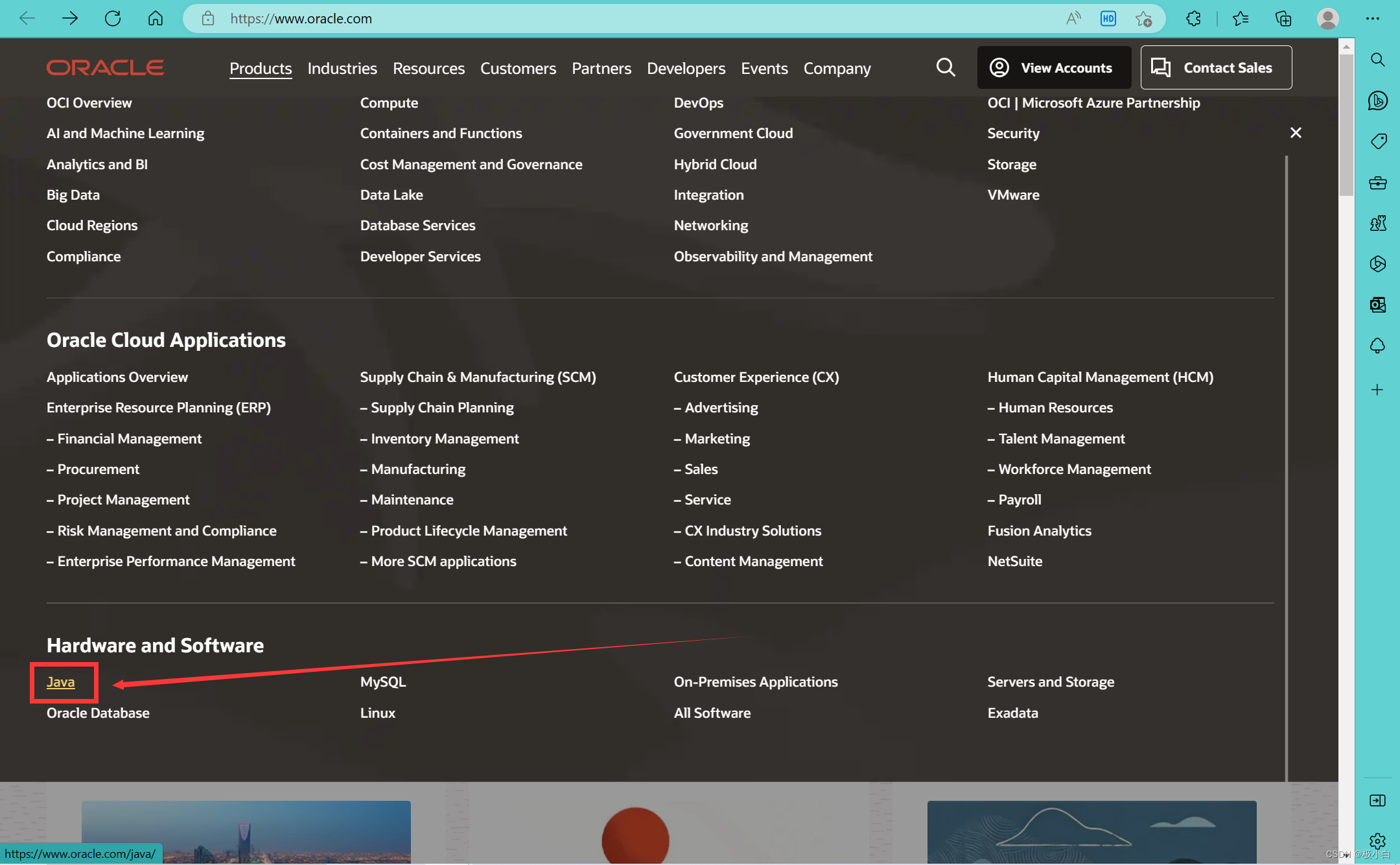Screen dimensions: 1400x865
Task: Click the page scrollbar up arrow
Action: pos(1346,47)
